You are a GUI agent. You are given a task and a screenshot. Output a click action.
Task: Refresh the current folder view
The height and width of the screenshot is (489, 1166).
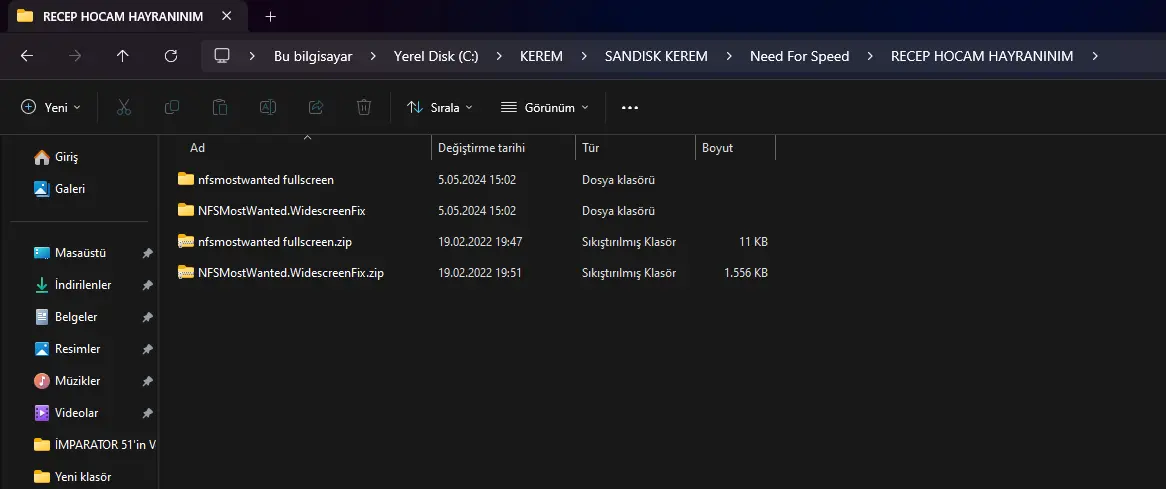coord(170,56)
